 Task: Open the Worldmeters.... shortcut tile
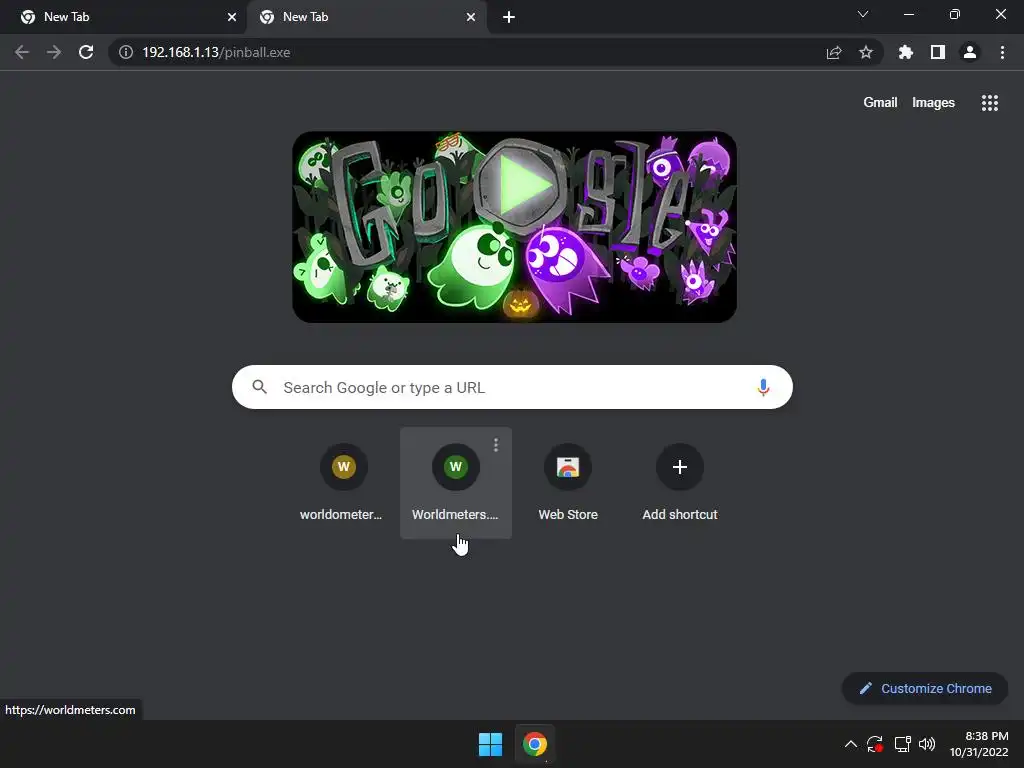(456, 483)
